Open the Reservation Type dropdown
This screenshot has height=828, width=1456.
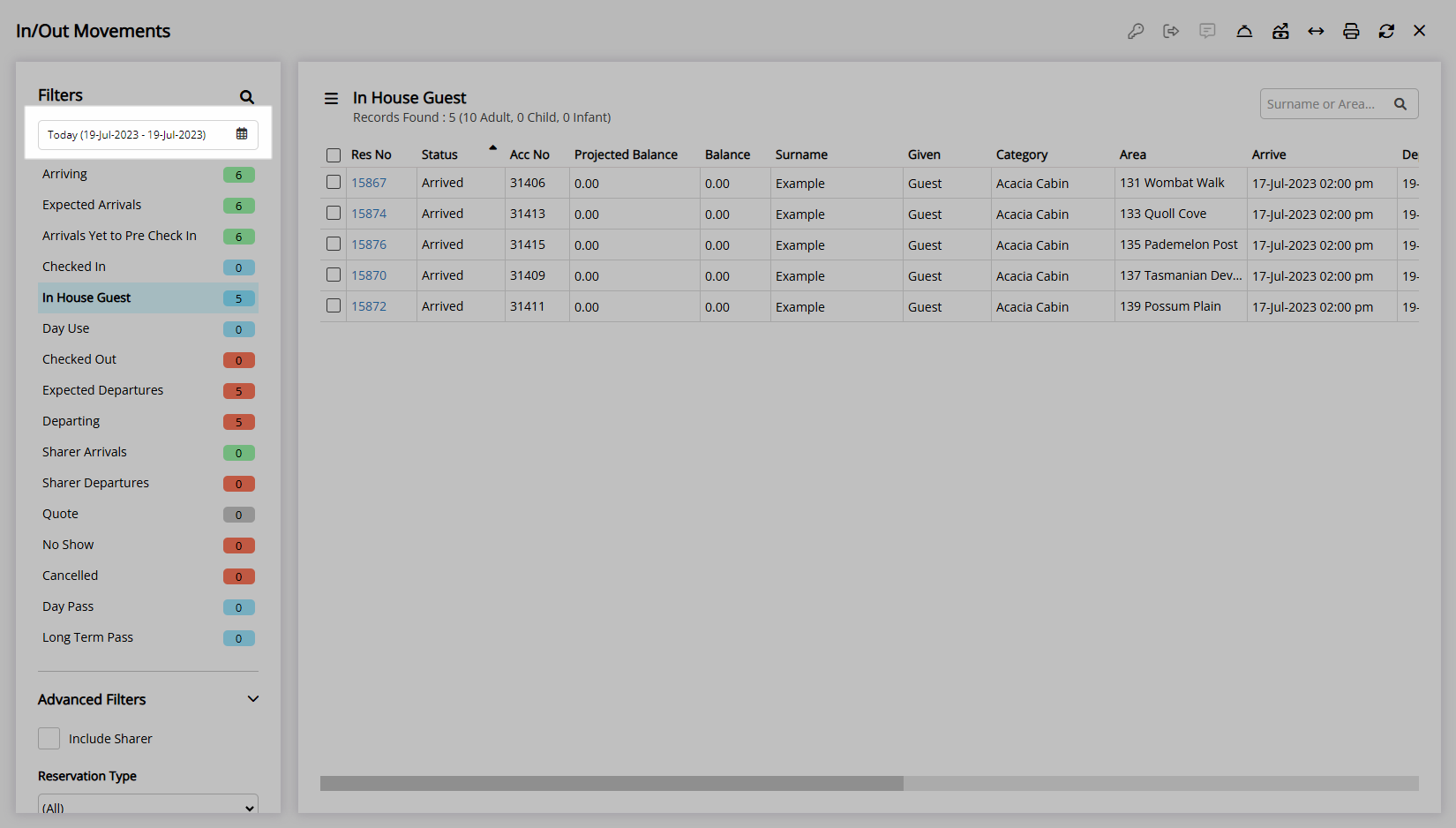[x=148, y=807]
